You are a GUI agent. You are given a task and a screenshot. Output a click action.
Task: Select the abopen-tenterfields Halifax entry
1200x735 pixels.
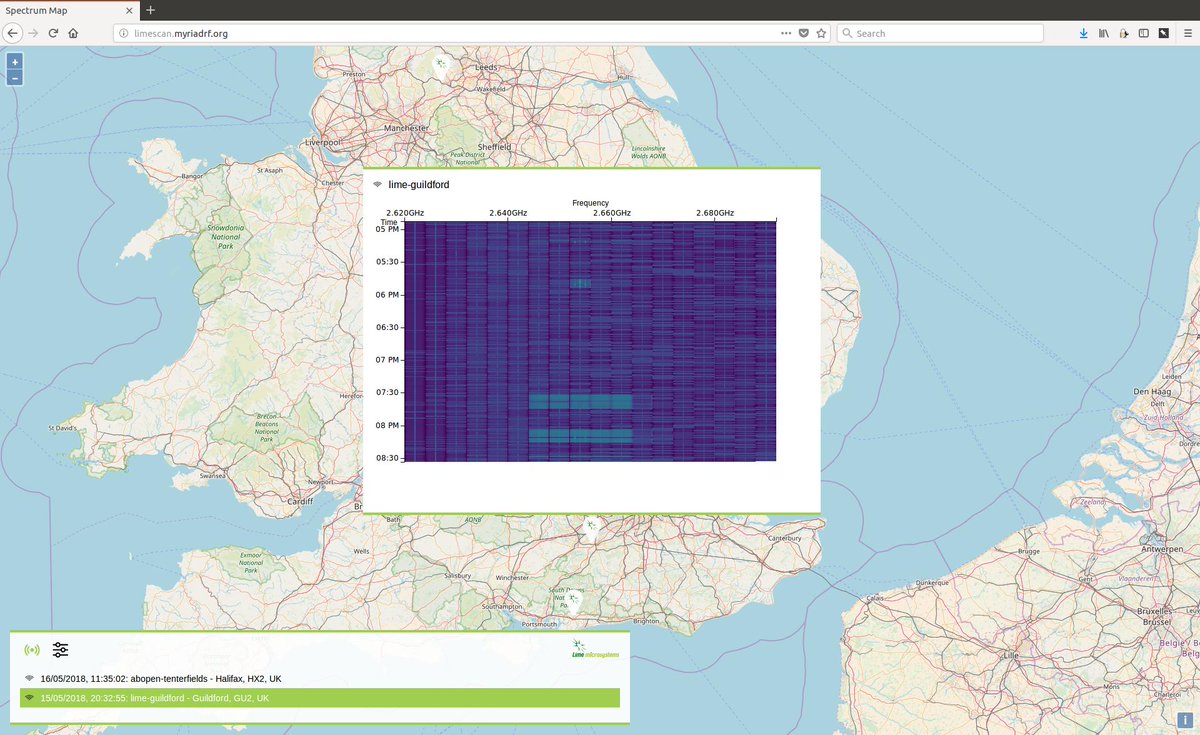[160, 678]
